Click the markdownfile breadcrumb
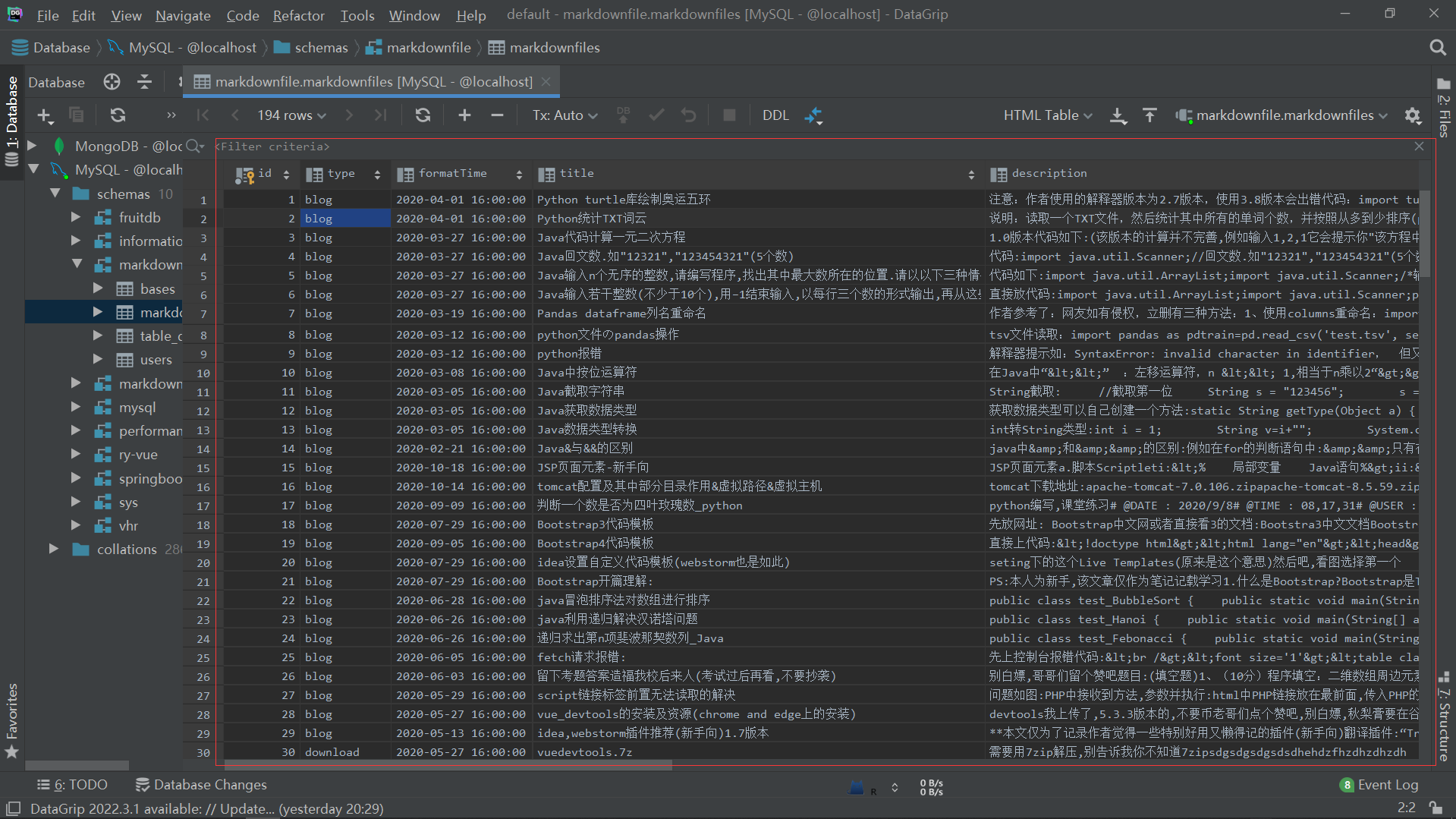 418,48
